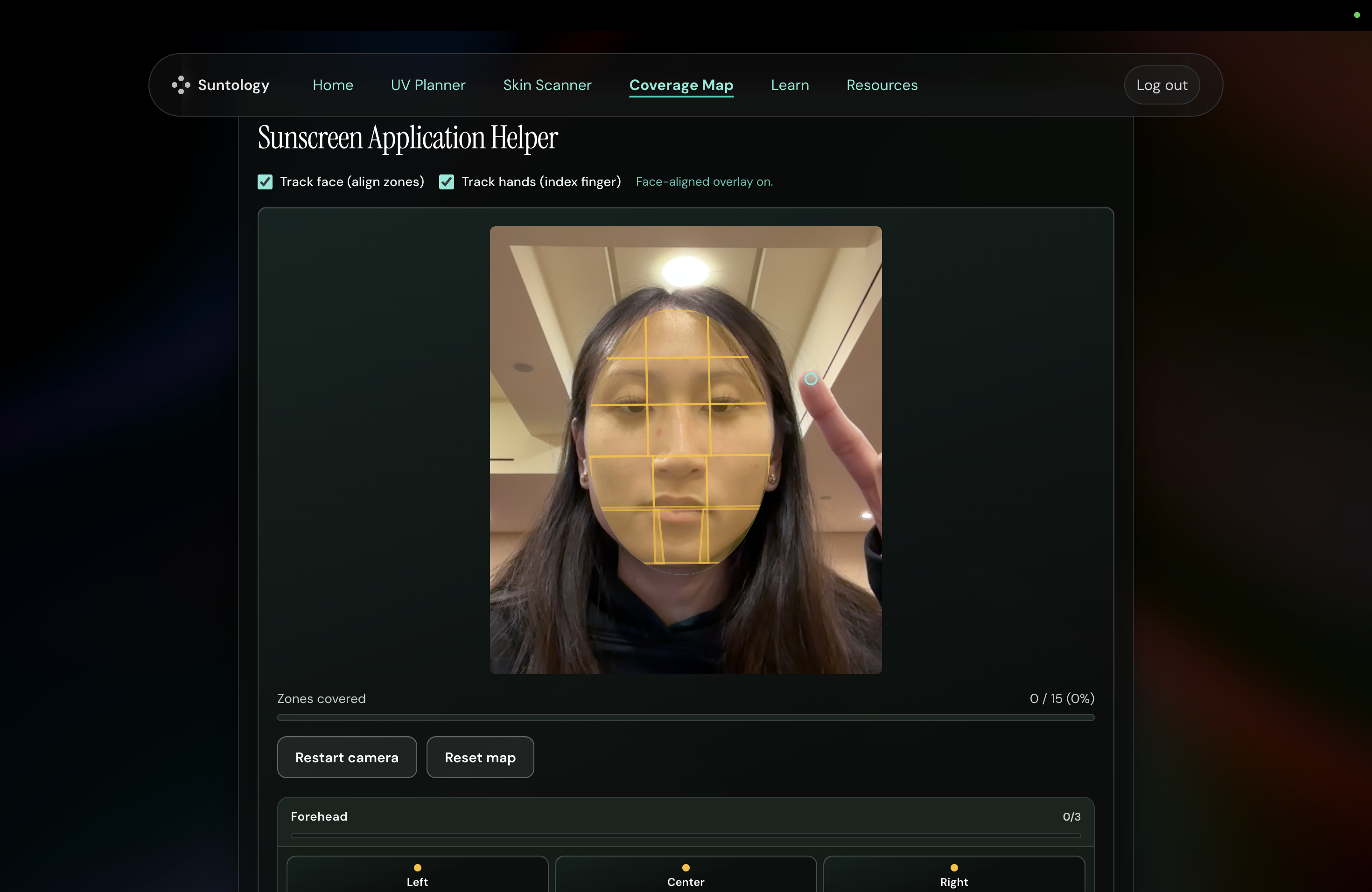Image resolution: width=1372 pixels, height=892 pixels.
Task: Open Resources page
Action: point(882,85)
